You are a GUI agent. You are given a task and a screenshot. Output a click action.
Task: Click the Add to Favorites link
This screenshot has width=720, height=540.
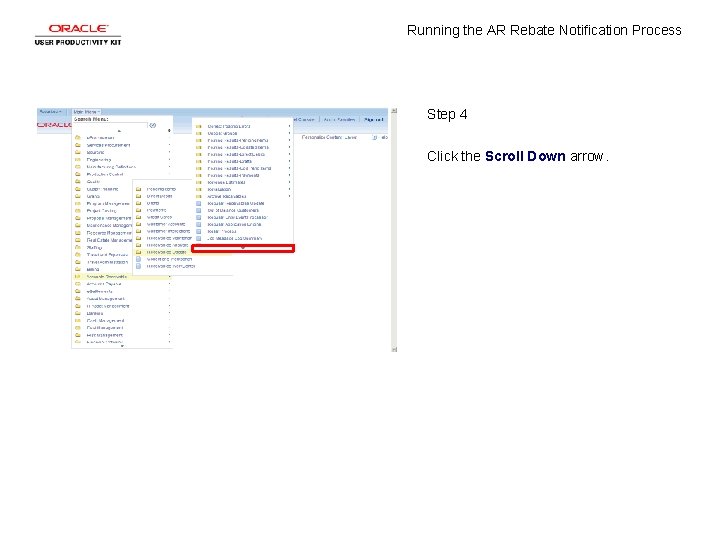(x=339, y=119)
